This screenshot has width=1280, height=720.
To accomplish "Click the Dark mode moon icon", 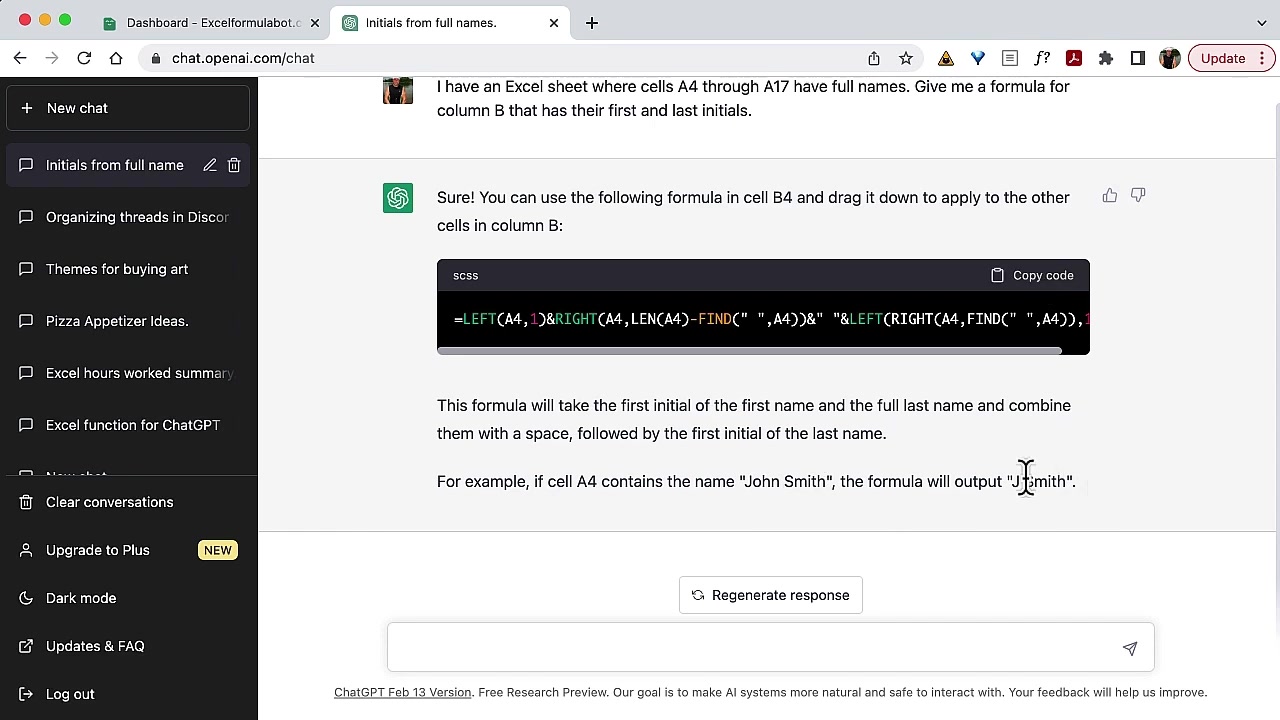I will point(27,598).
